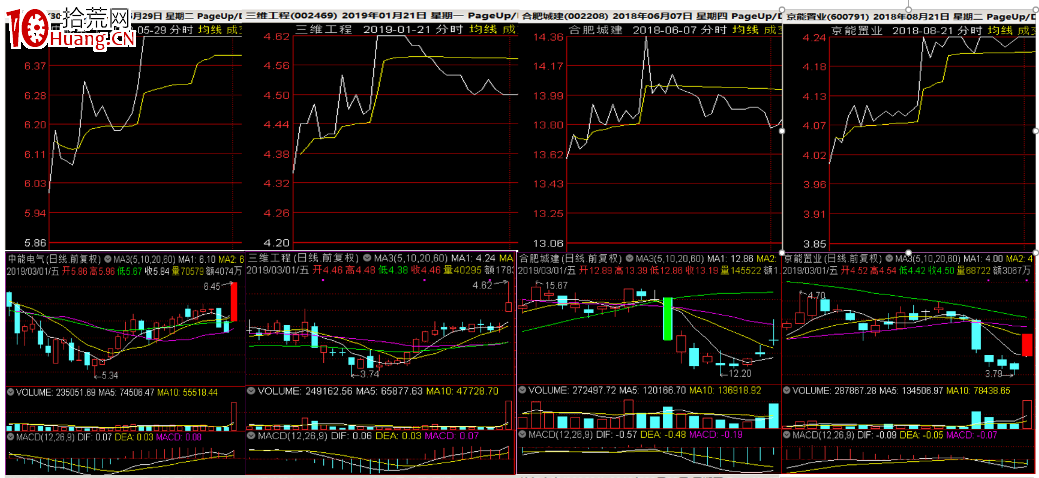Open MA3 indicator menu in 三维工程 daily chart
Viewport: 1039px width, 478px height.
(365, 258)
